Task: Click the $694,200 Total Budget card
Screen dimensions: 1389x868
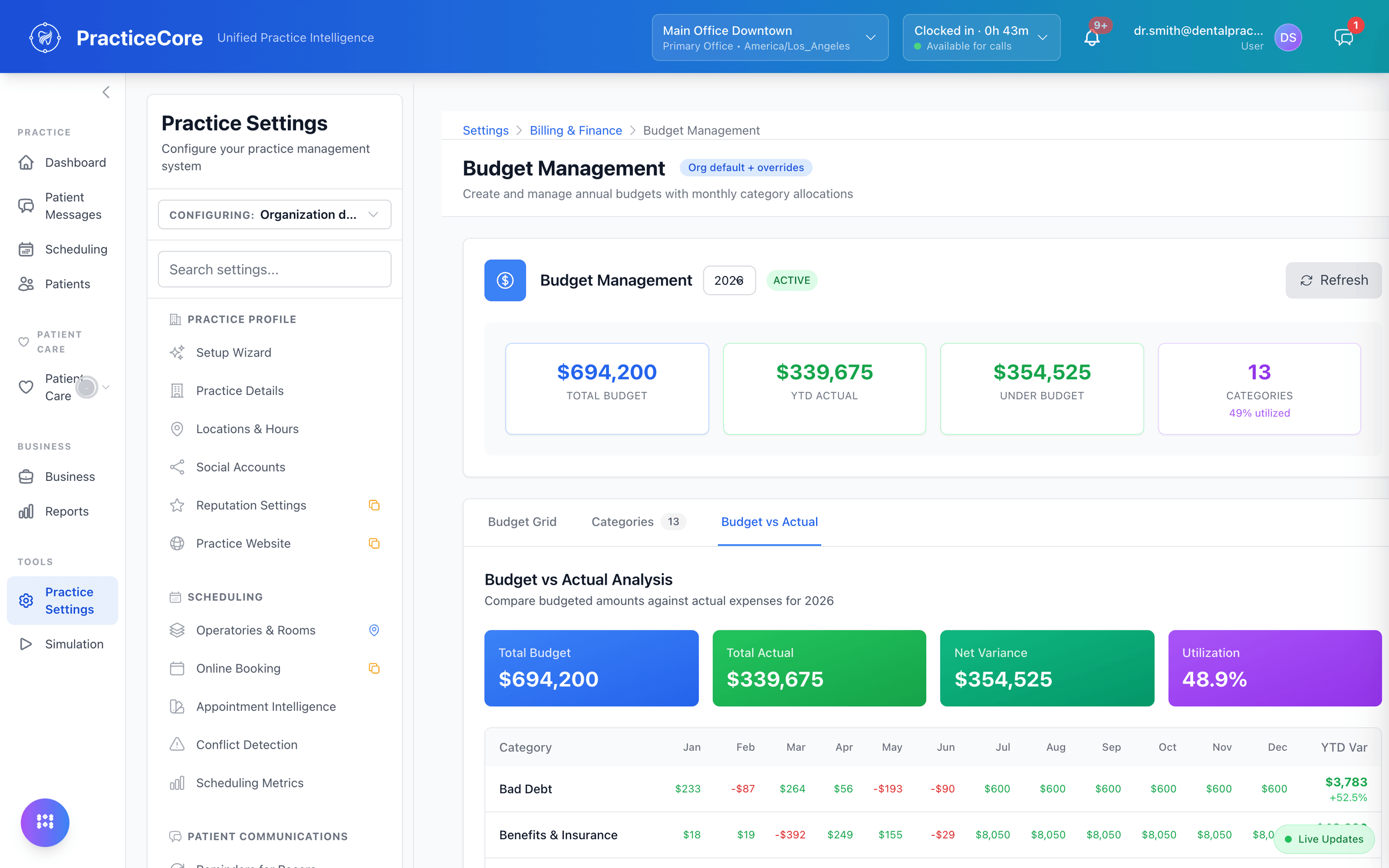Action: click(x=606, y=389)
